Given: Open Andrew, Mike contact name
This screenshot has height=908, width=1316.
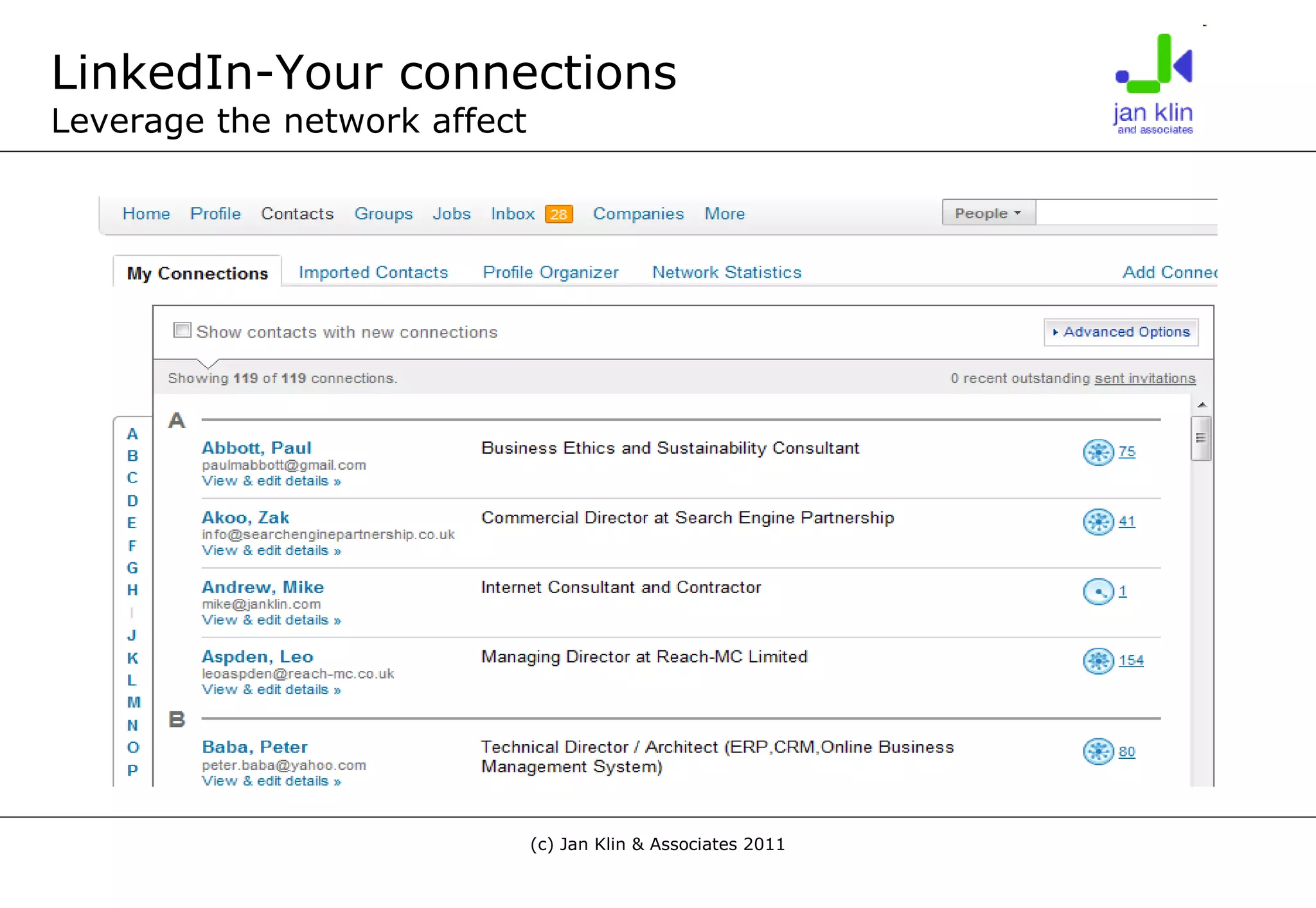Looking at the screenshot, I should [x=263, y=587].
